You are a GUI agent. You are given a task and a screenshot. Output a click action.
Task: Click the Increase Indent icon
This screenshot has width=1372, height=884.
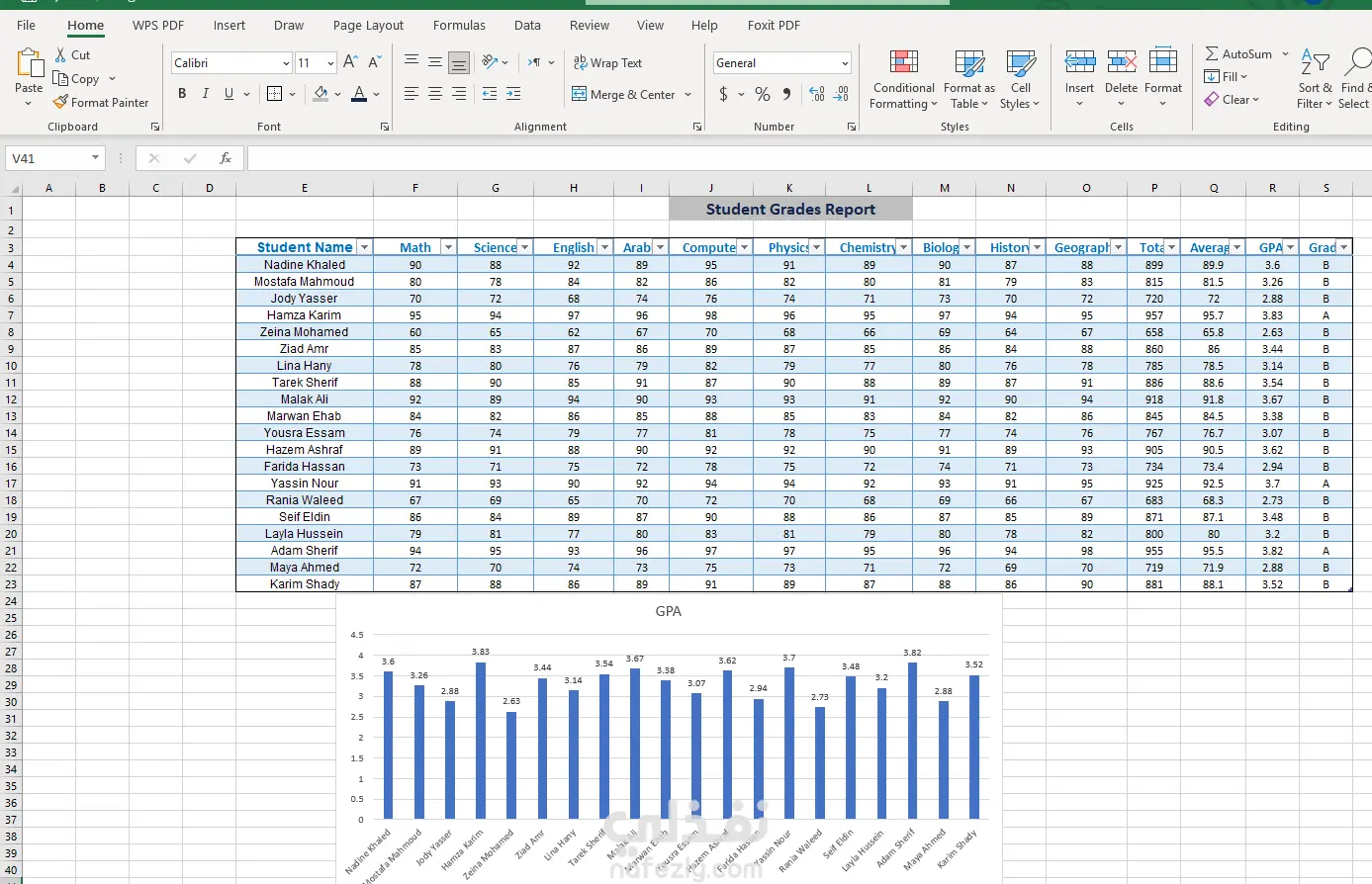click(x=513, y=94)
